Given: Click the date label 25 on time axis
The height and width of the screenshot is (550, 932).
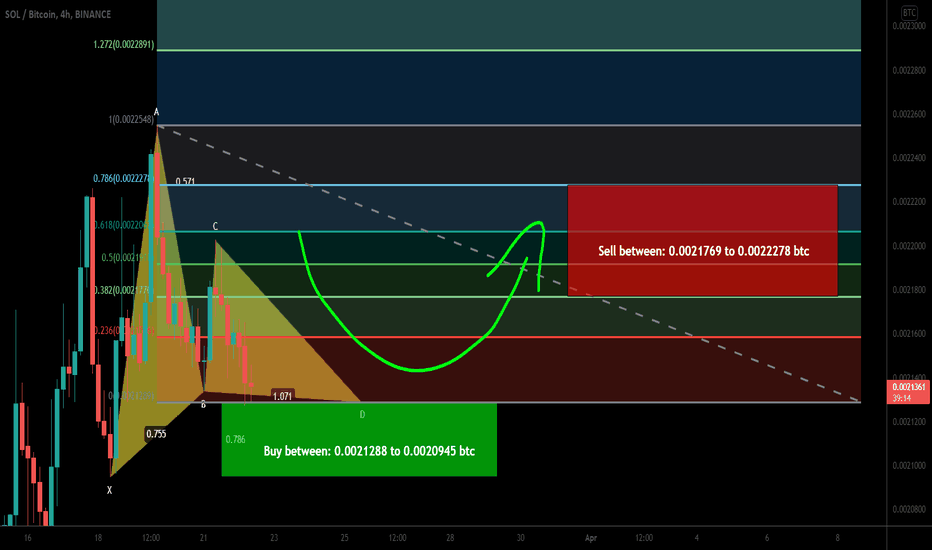Looking at the screenshot, I should pyautogui.click(x=345, y=538).
